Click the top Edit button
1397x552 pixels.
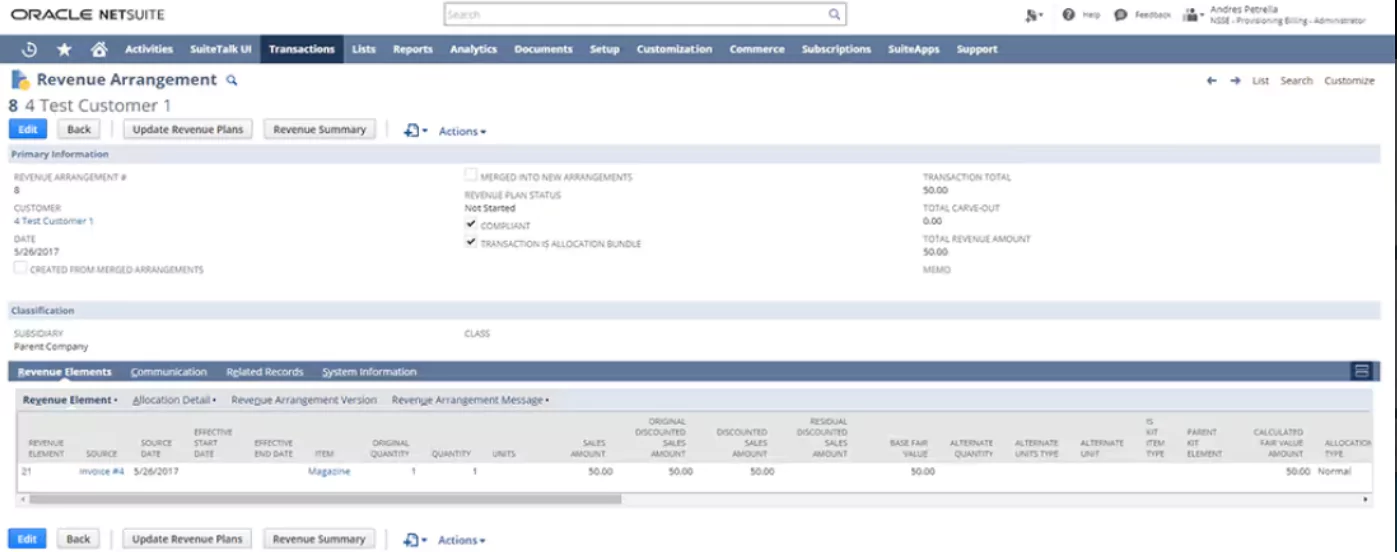click(27, 129)
